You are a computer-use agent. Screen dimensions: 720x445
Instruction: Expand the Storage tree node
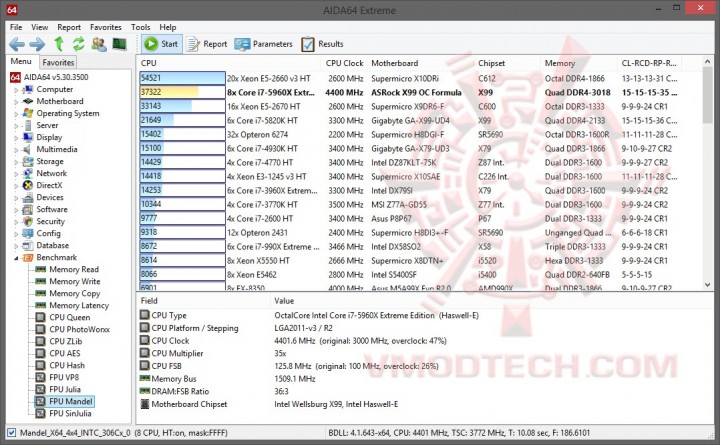click(16, 162)
